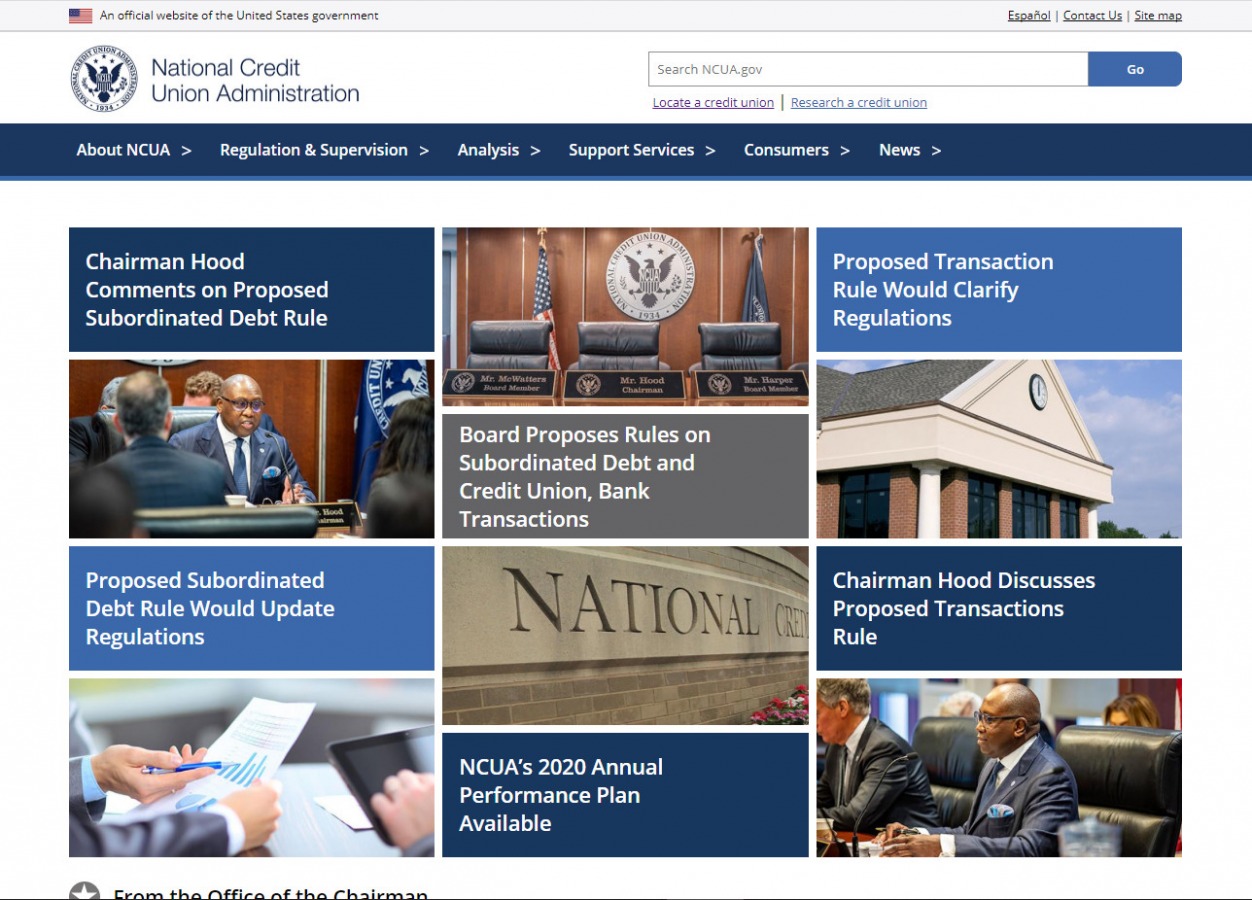Open the National Credit Union Administration wordmark

(x=255, y=80)
